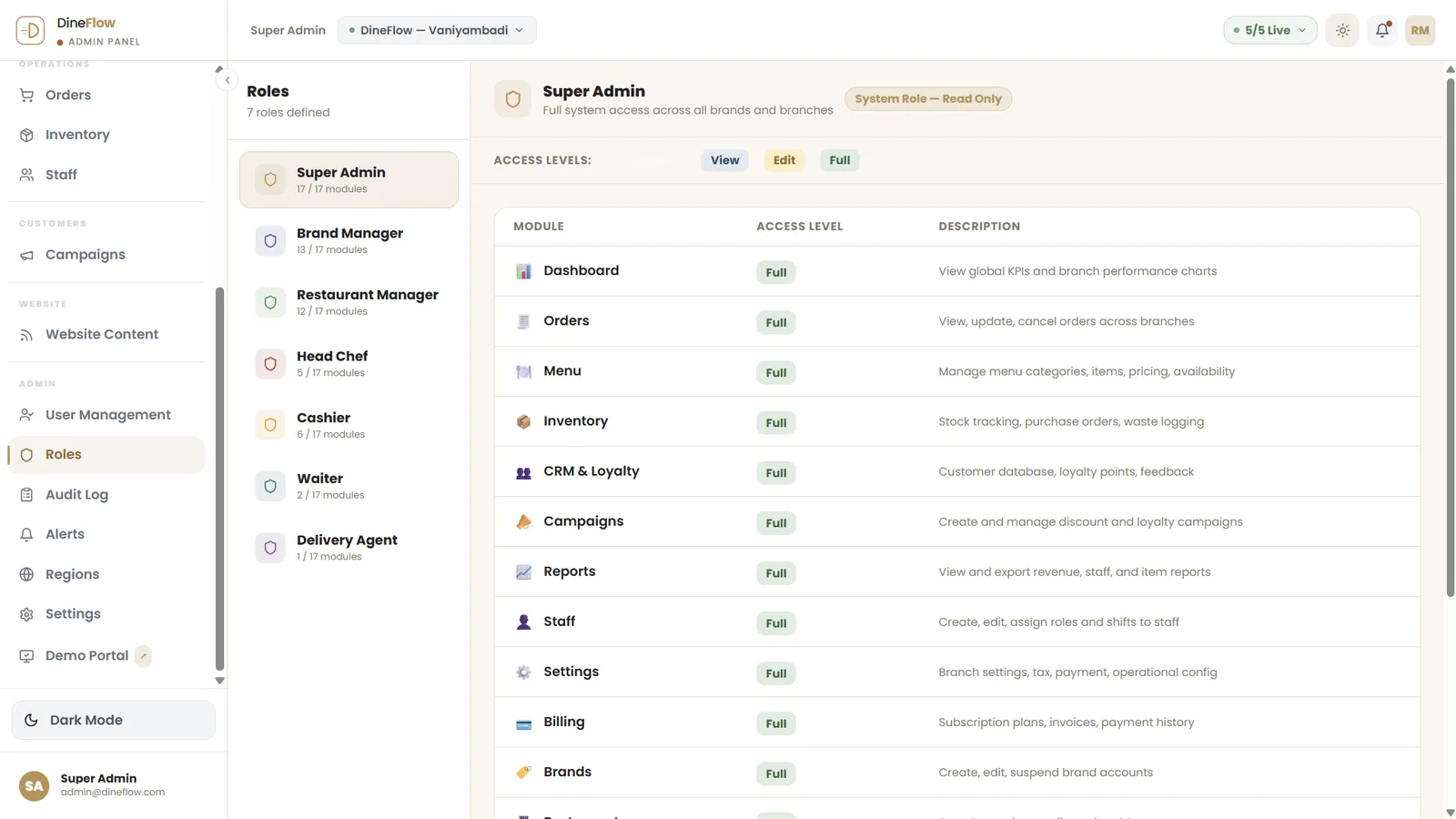Click the Audit Log clipboard icon
1456x819 pixels.
coord(26,495)
